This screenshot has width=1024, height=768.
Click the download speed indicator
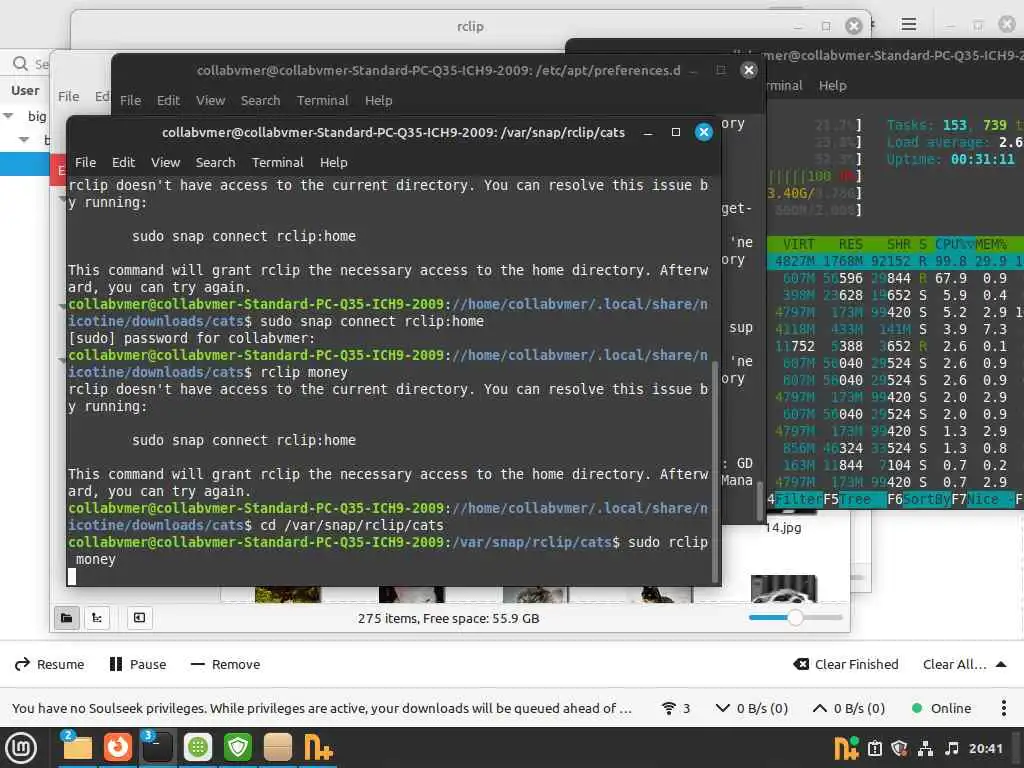pos(752,708)
